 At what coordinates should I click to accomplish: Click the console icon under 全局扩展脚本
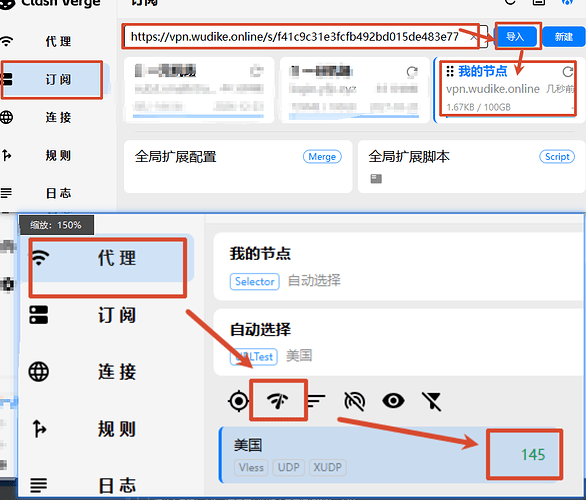376,179
